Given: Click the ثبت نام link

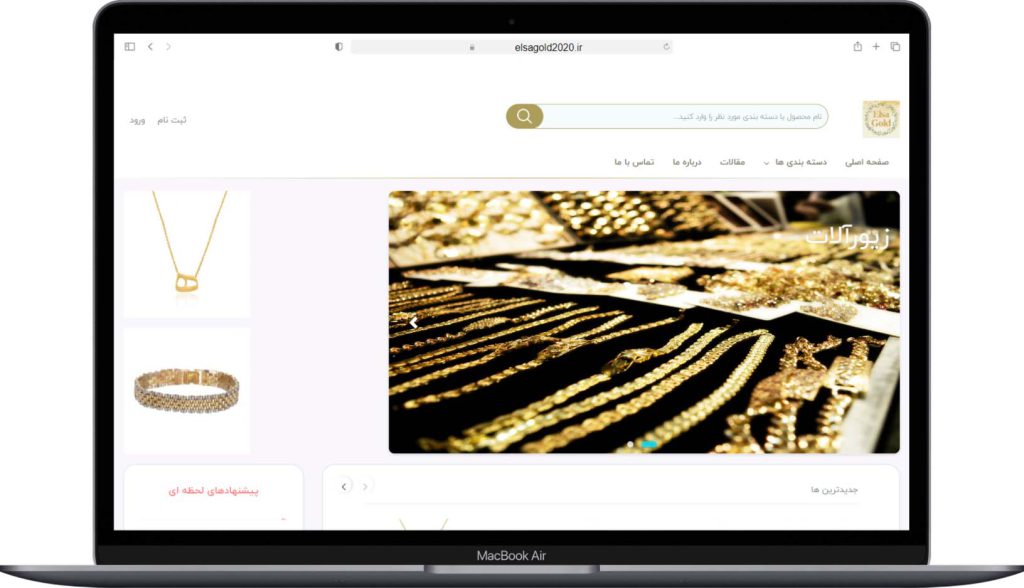Looking at the screenshot, I should pyautogui.click(x=172, y=120).
